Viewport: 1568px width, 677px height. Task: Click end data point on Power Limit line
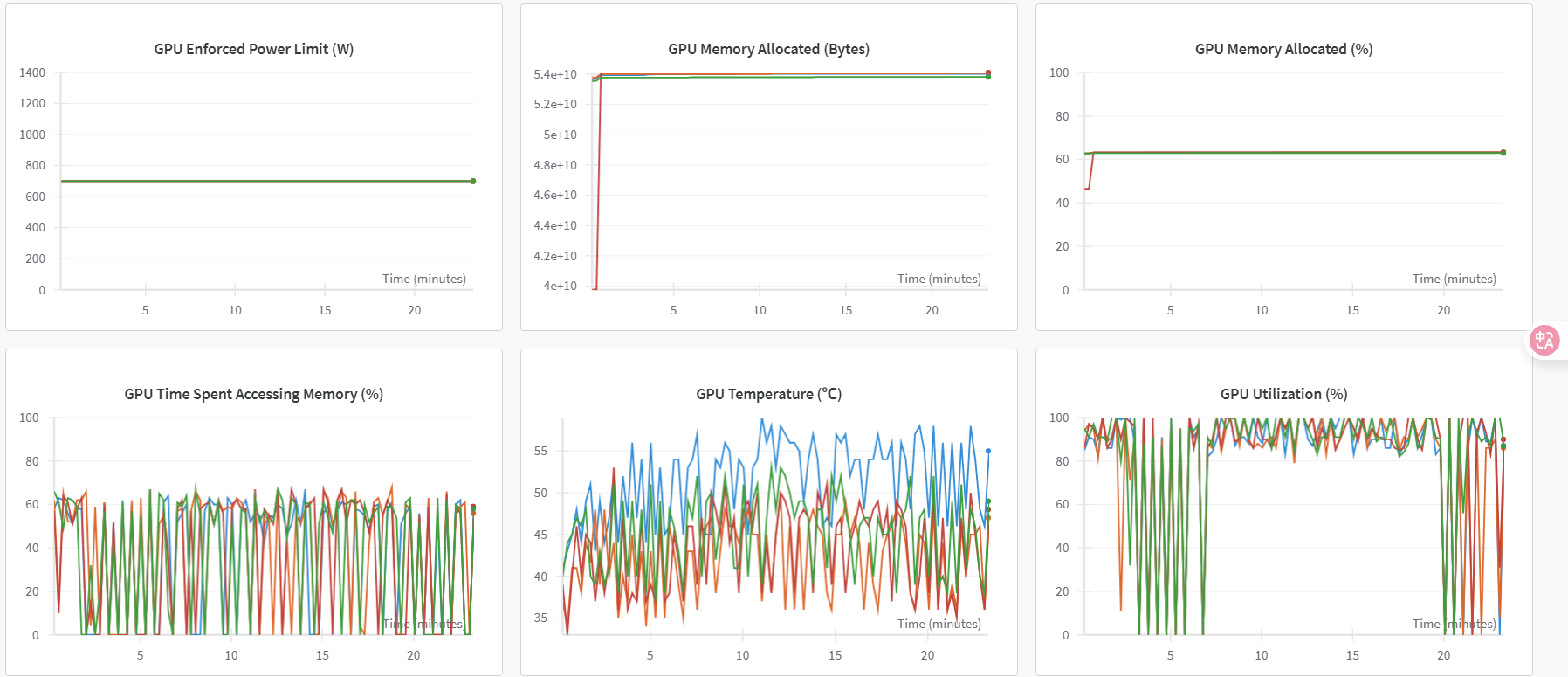click(x=473, y=181)
